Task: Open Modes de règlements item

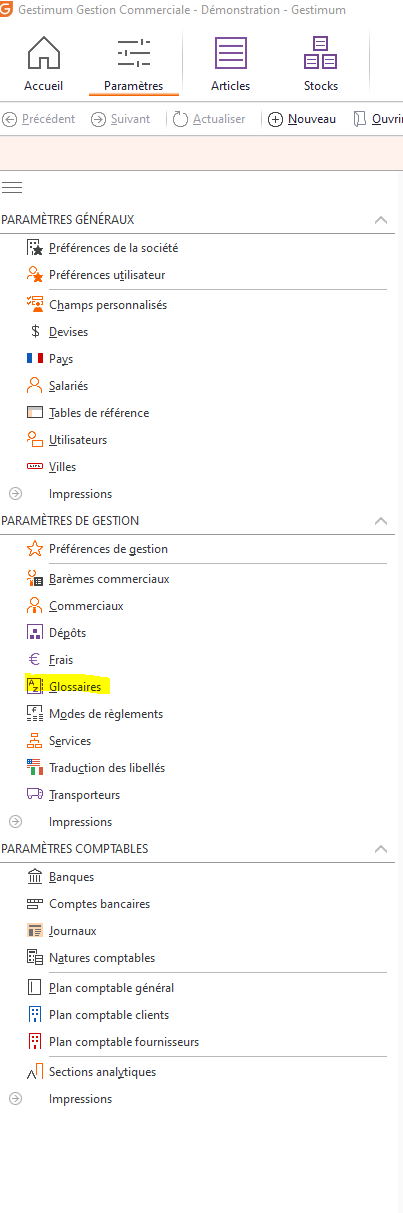Action: click(106, 713)
